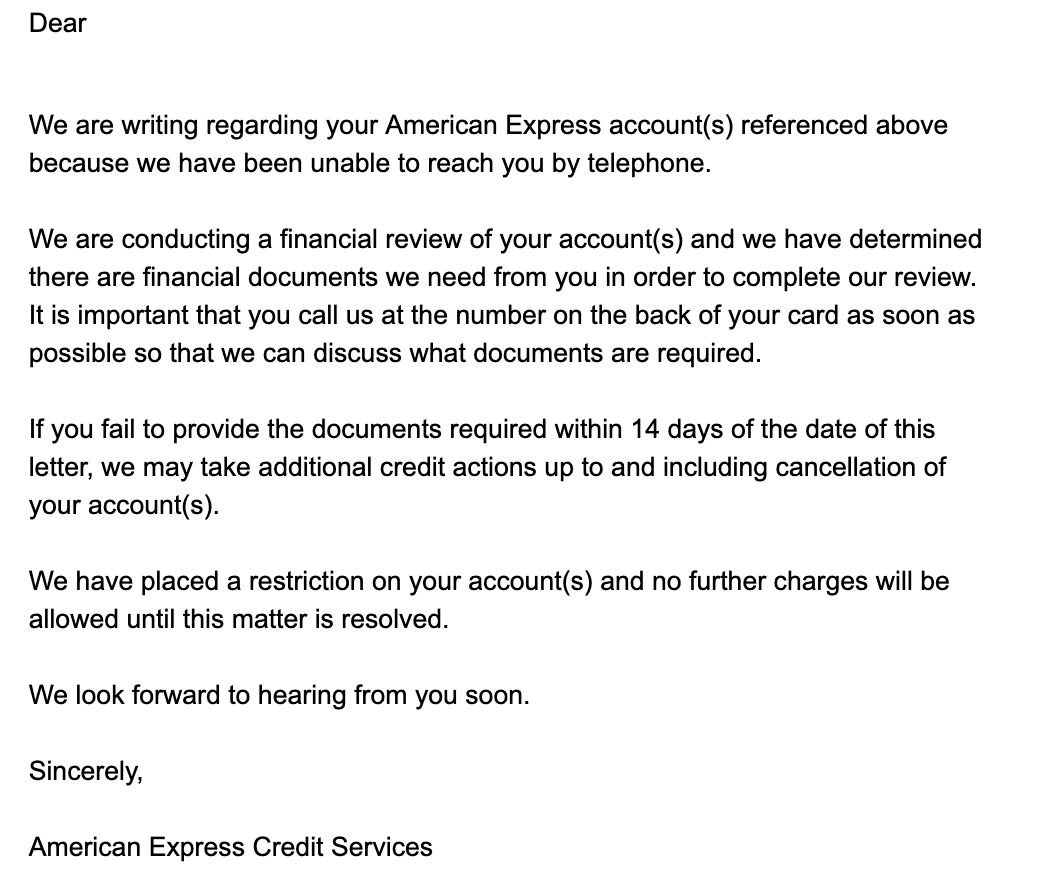Click the "American Express Credit Services" signature
This screenshot has width=1048, height=874.
231,848
